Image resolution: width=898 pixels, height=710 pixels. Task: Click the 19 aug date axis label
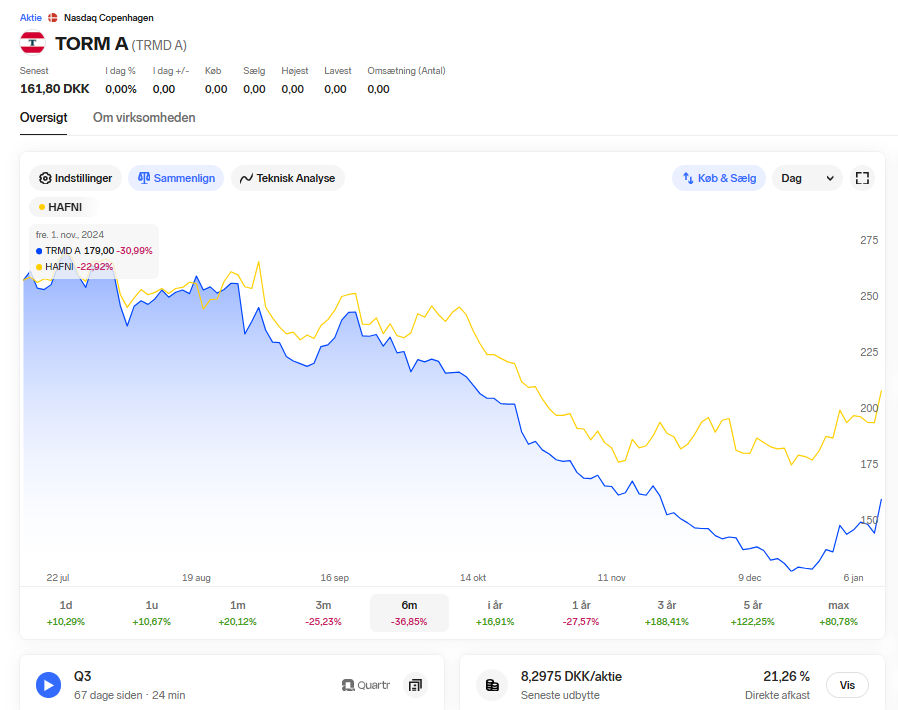(x=196, y=578)
